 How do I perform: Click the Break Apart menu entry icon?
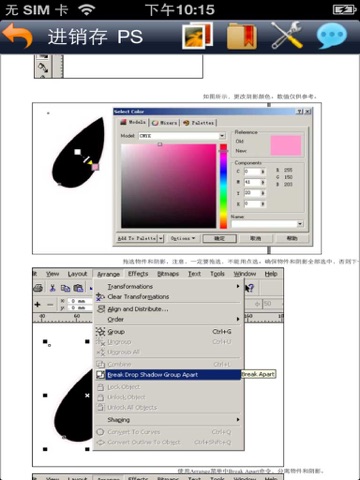click(x=100, y=375)
